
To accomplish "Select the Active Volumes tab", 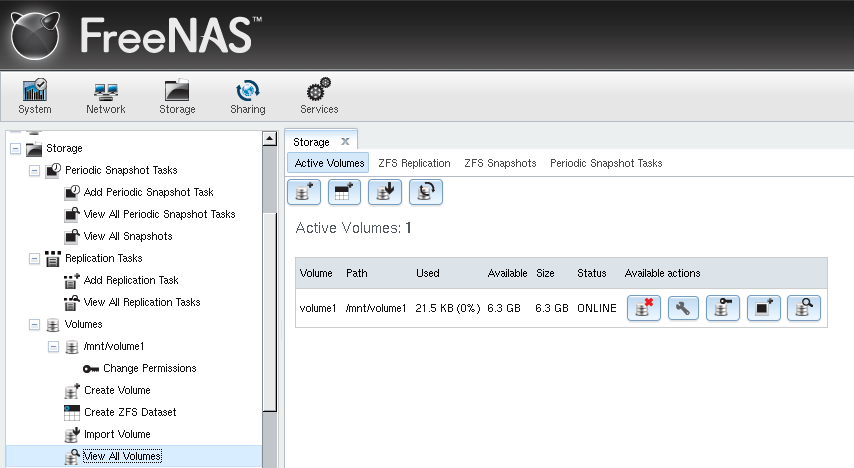I will point(329,163).
